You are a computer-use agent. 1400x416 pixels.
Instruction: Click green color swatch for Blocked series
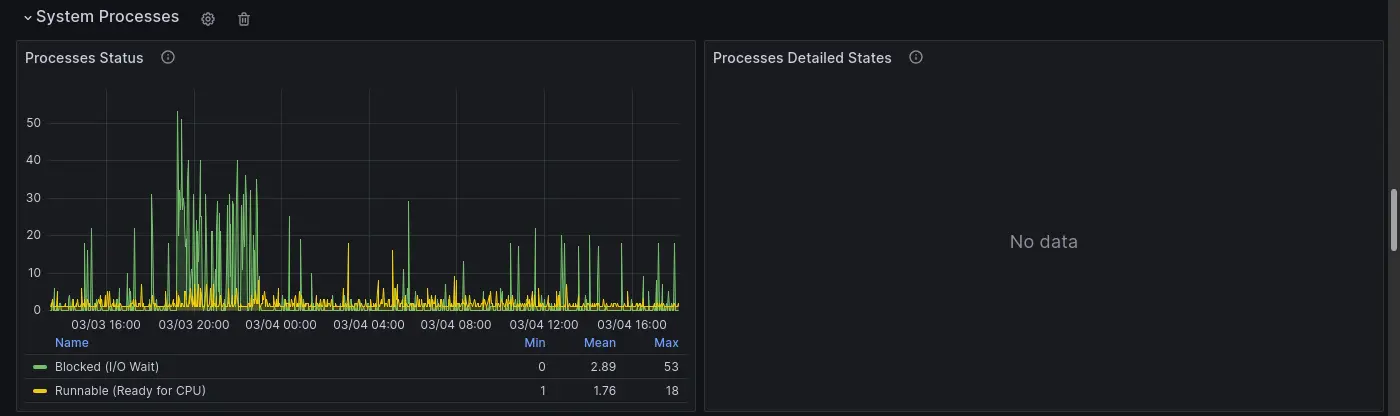pyautogui.click(x=40, y=367)
